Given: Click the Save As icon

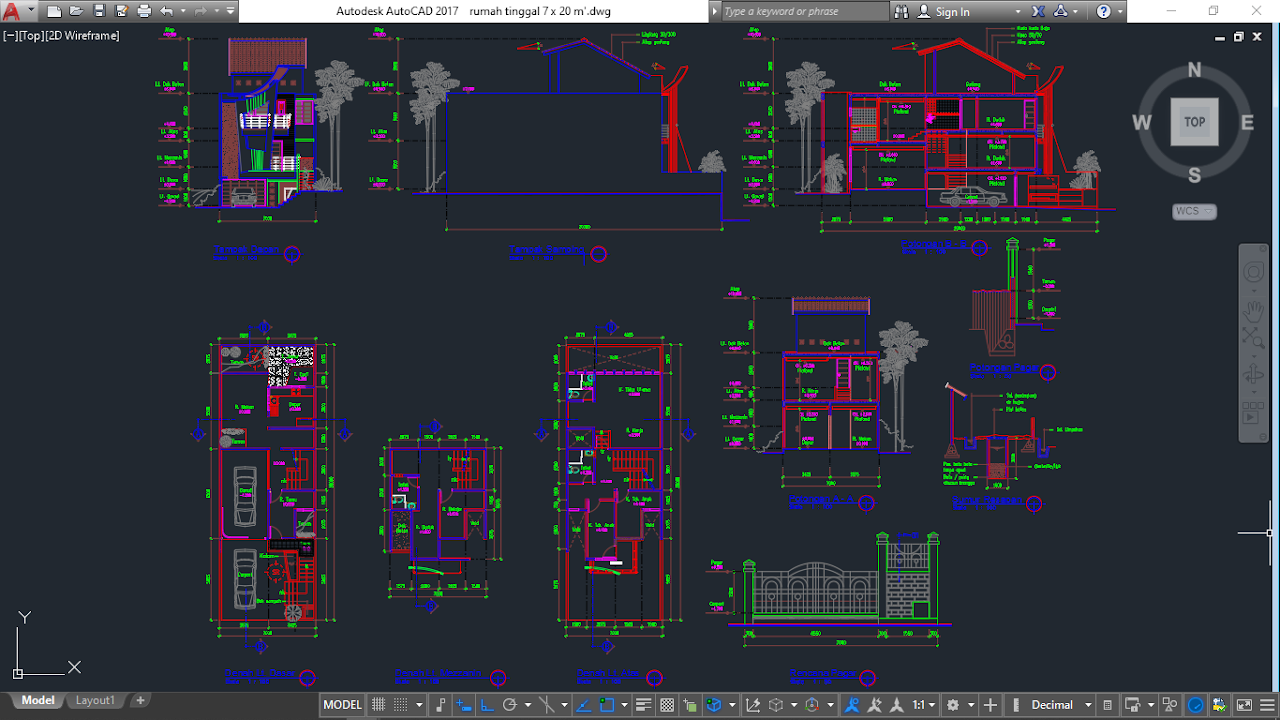Looking at the screenshot, I should point(121,11).
